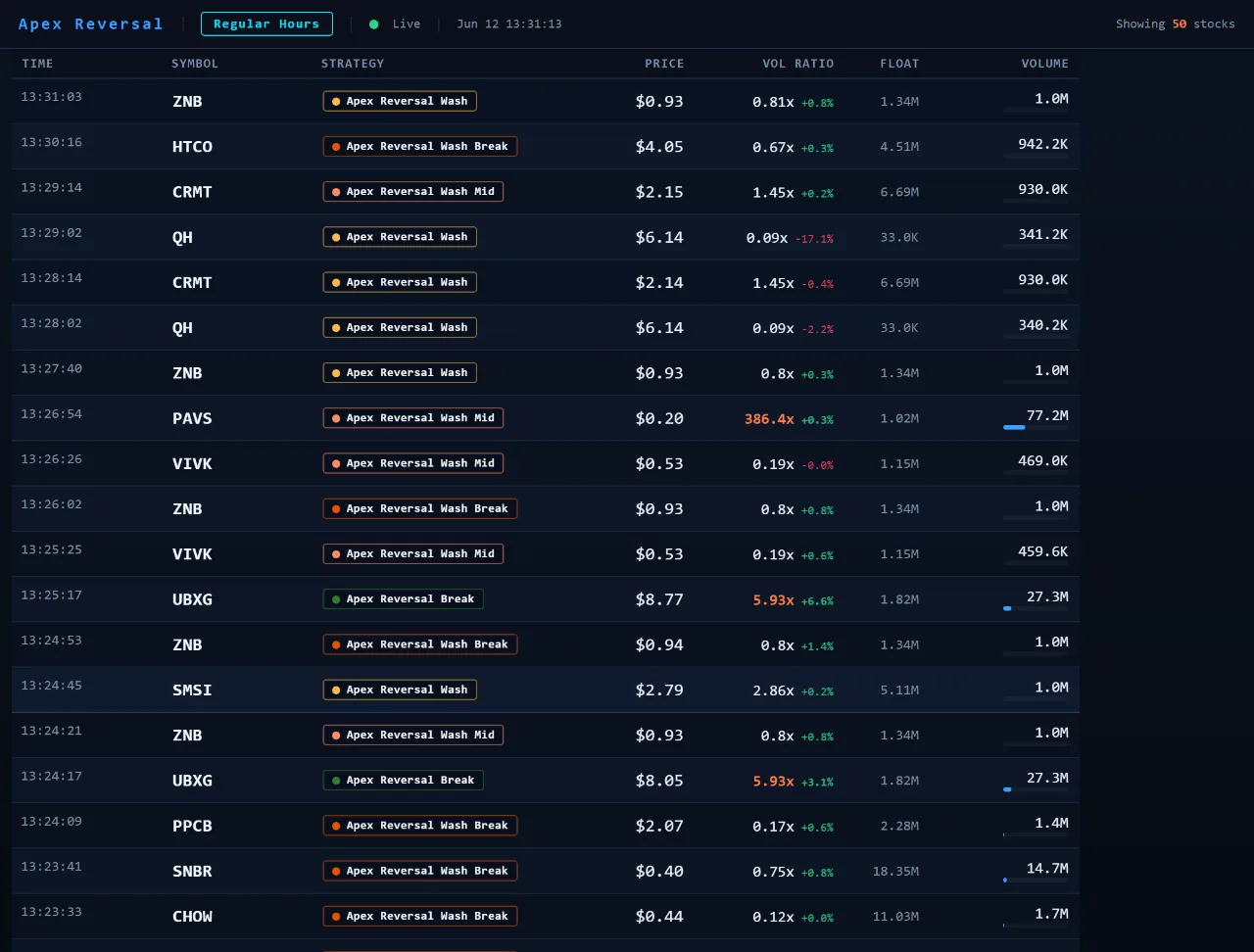Click the 11.03M float value
Screen dimensions: 1254x952
click(x=896, y=917)
